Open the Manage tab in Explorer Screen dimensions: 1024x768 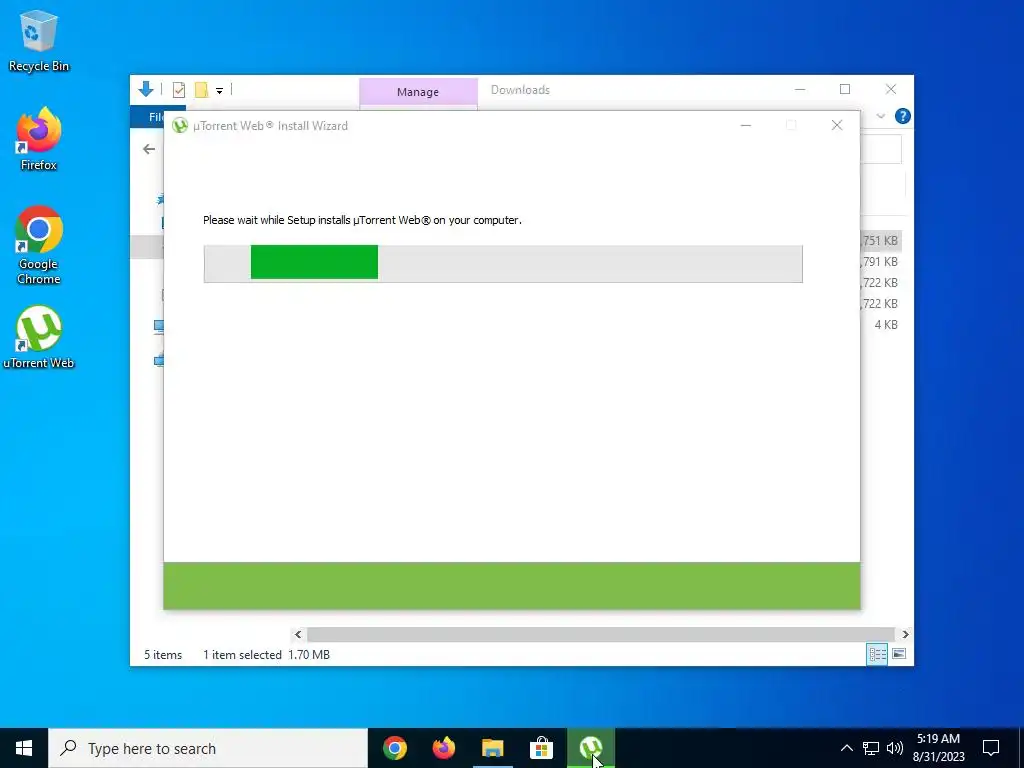point(418,92)
